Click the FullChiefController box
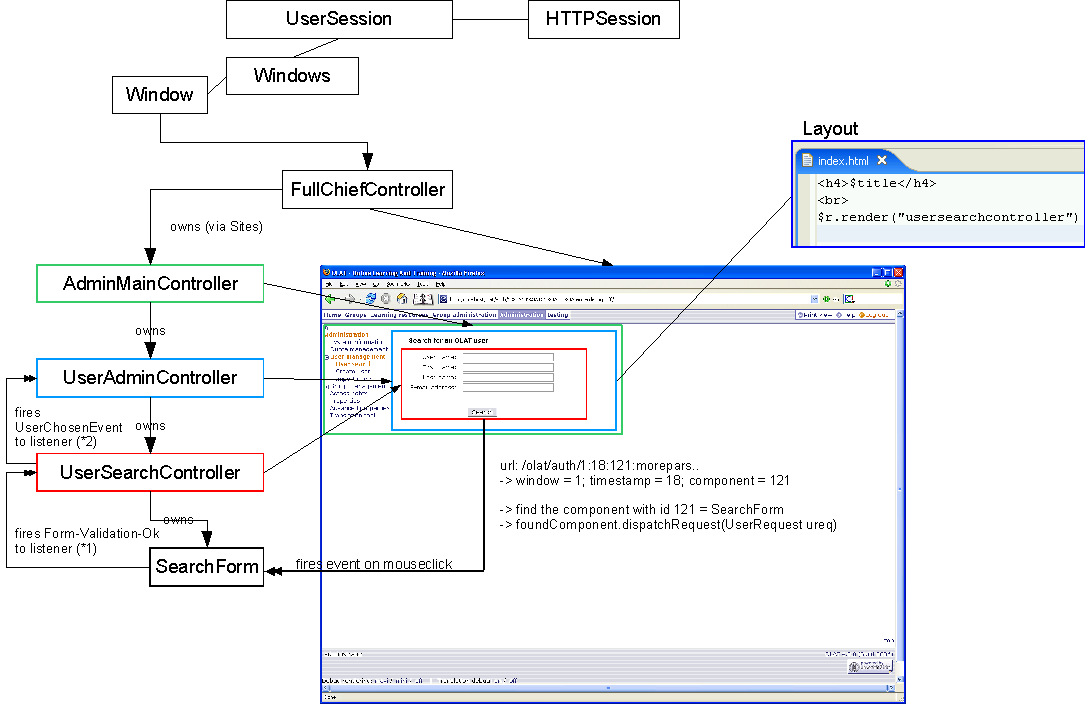 point(367,190)
